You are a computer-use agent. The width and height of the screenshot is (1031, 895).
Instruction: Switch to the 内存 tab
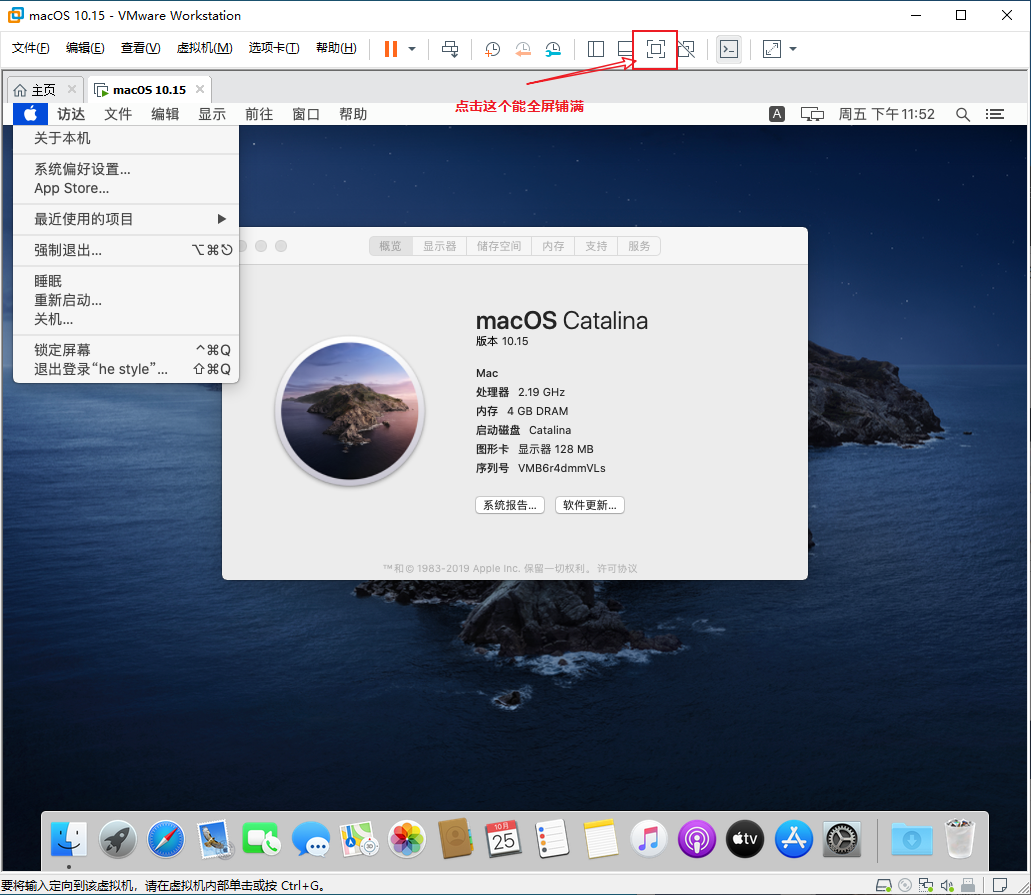(553, 246)
